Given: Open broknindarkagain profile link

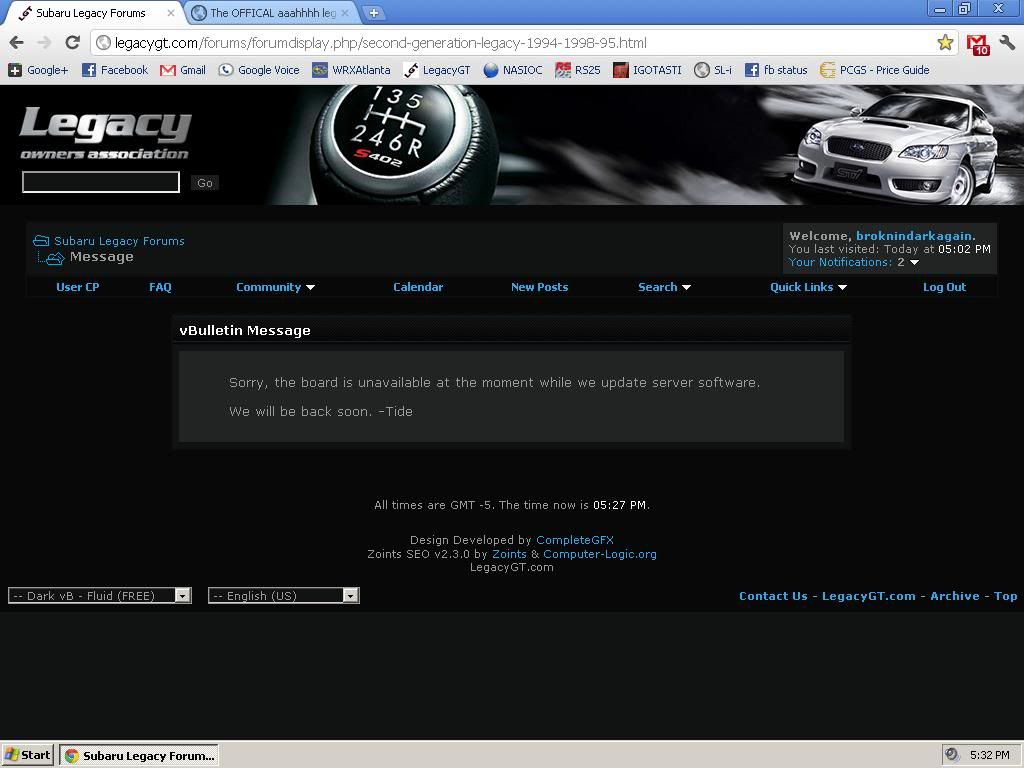Looking at the screenshot, I should pyautogui.click(x=914, y=236).
